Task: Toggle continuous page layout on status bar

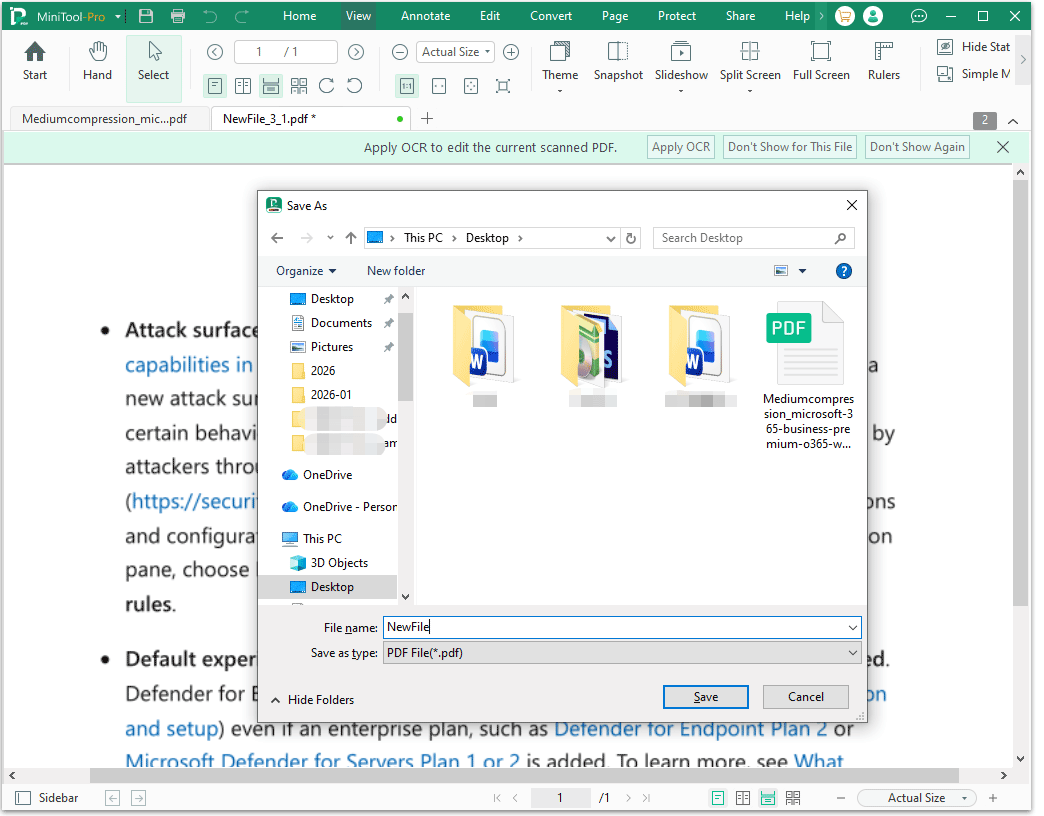Action: pos(767,797)
